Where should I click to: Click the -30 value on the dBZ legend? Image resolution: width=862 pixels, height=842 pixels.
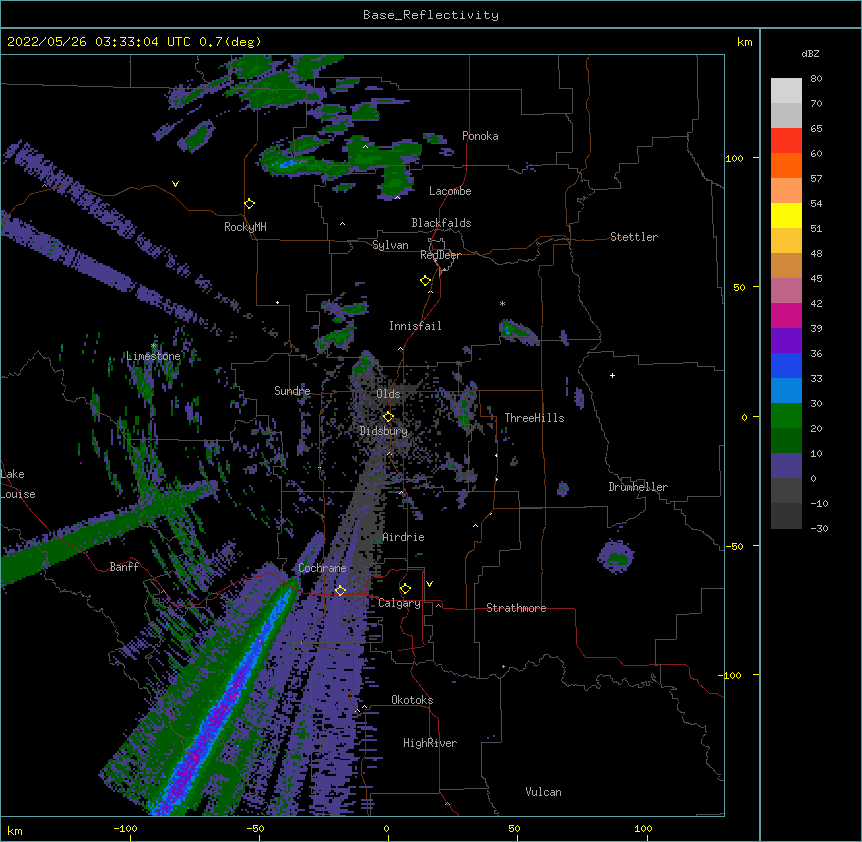tap(819, 528)
